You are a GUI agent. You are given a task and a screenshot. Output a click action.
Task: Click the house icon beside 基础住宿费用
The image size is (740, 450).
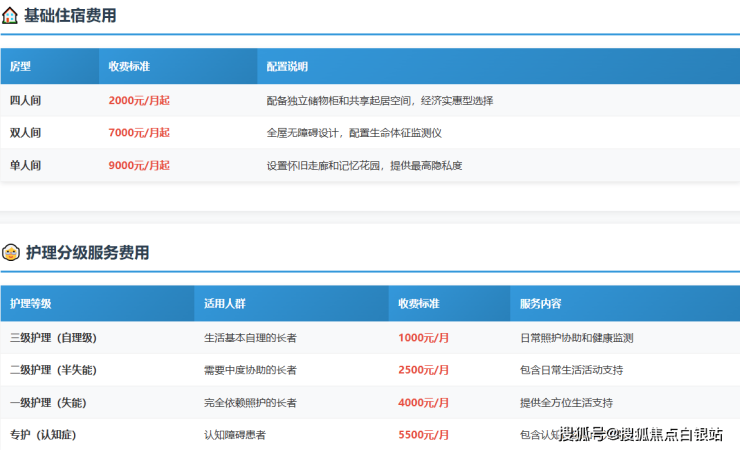(x=10, y=16)
